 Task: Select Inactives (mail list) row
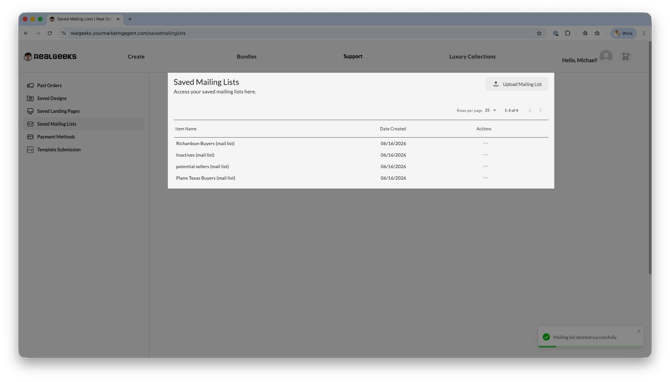tap(361, 155)
